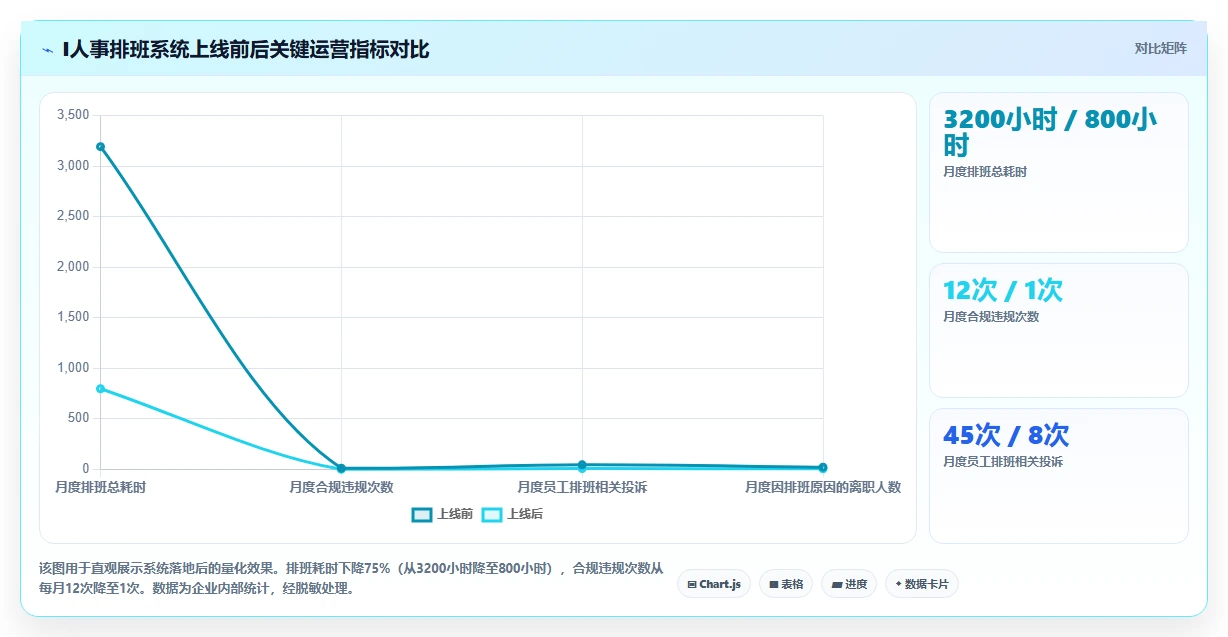Click the lightning icon beside the title

click(47, 49)
